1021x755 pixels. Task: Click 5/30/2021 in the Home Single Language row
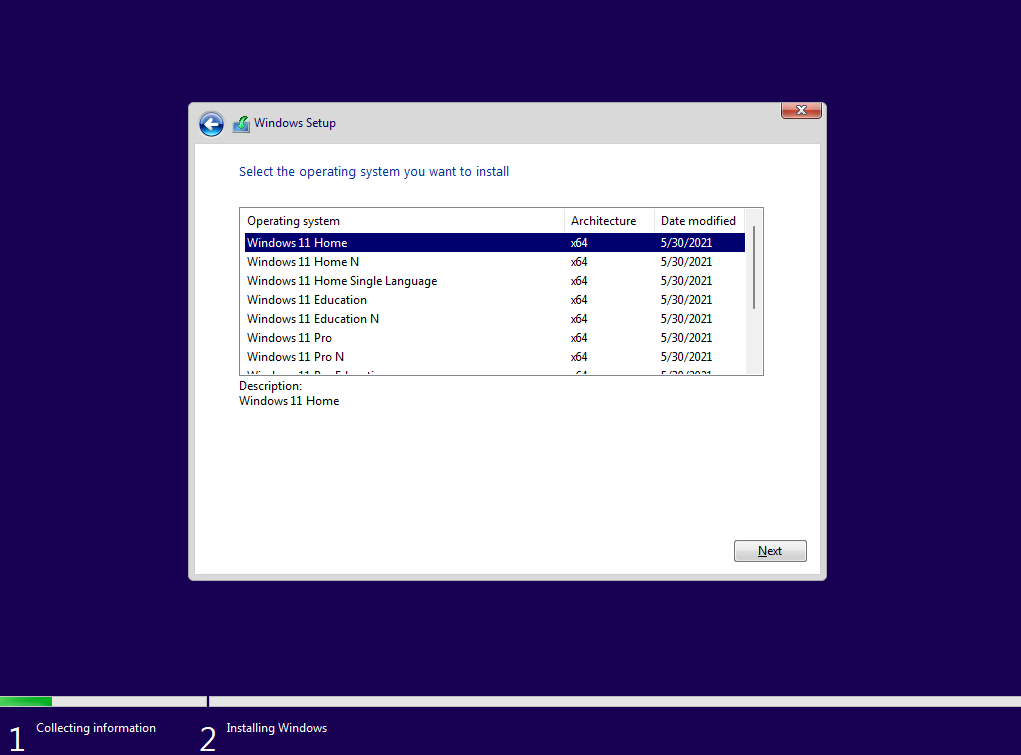[x=686, y=281]
